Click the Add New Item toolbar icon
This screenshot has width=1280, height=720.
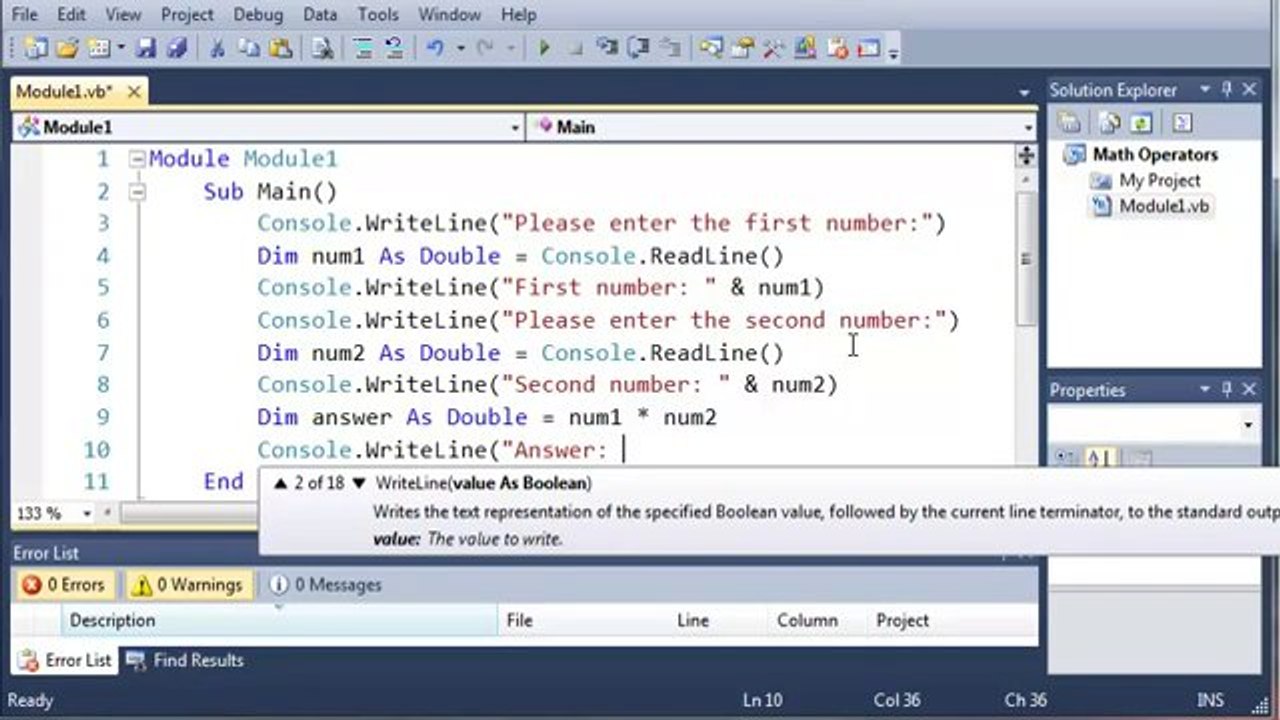tap(98, 48)
